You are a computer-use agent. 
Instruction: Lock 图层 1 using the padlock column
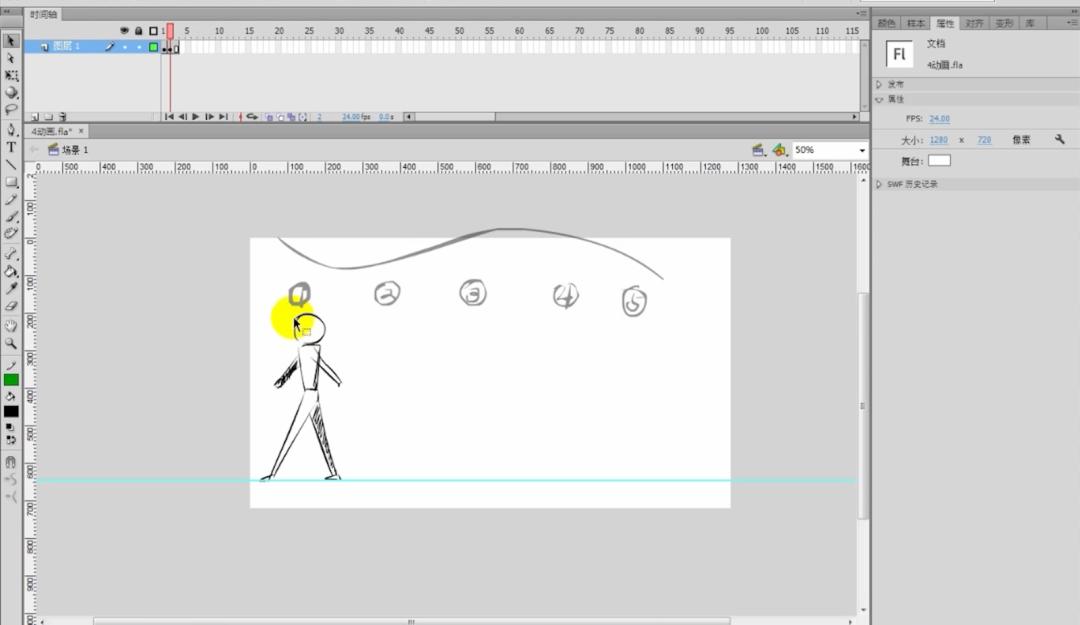[x=139, y=46]
